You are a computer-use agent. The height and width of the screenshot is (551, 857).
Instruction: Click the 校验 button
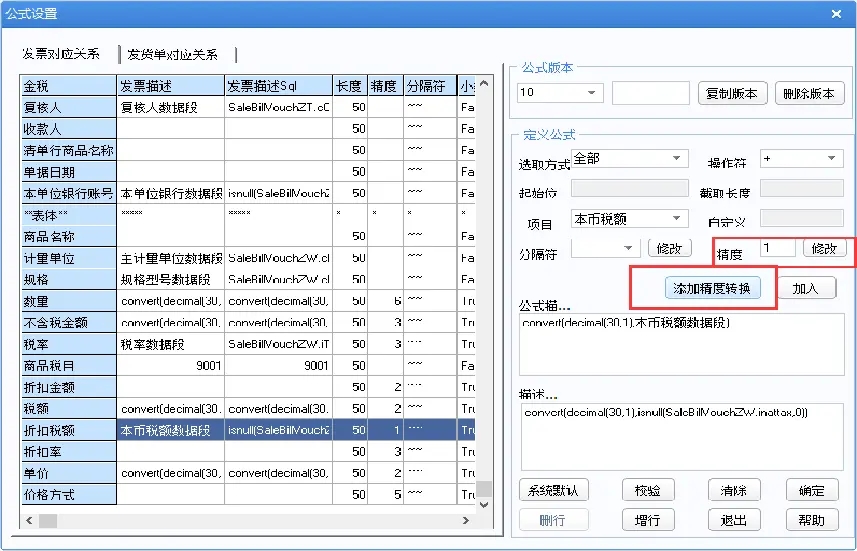[648, 490]
